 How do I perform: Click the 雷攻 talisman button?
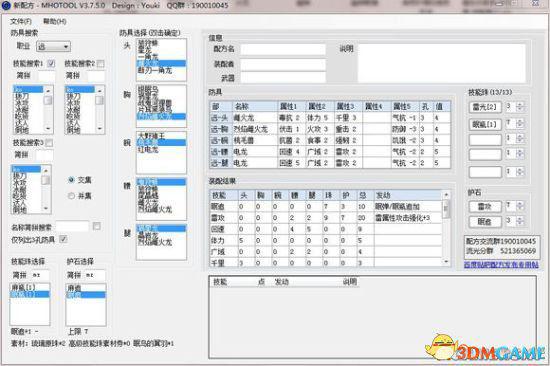[485, 207]
